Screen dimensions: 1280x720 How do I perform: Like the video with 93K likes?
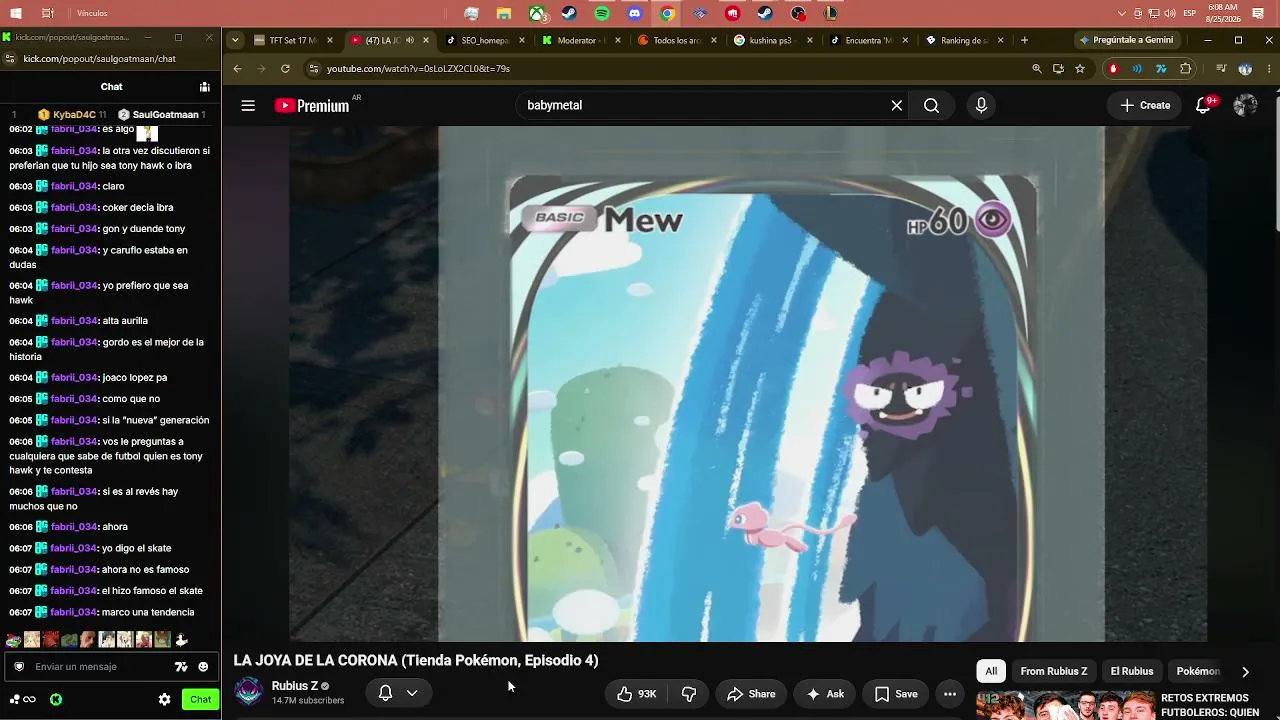pos(636,694)
